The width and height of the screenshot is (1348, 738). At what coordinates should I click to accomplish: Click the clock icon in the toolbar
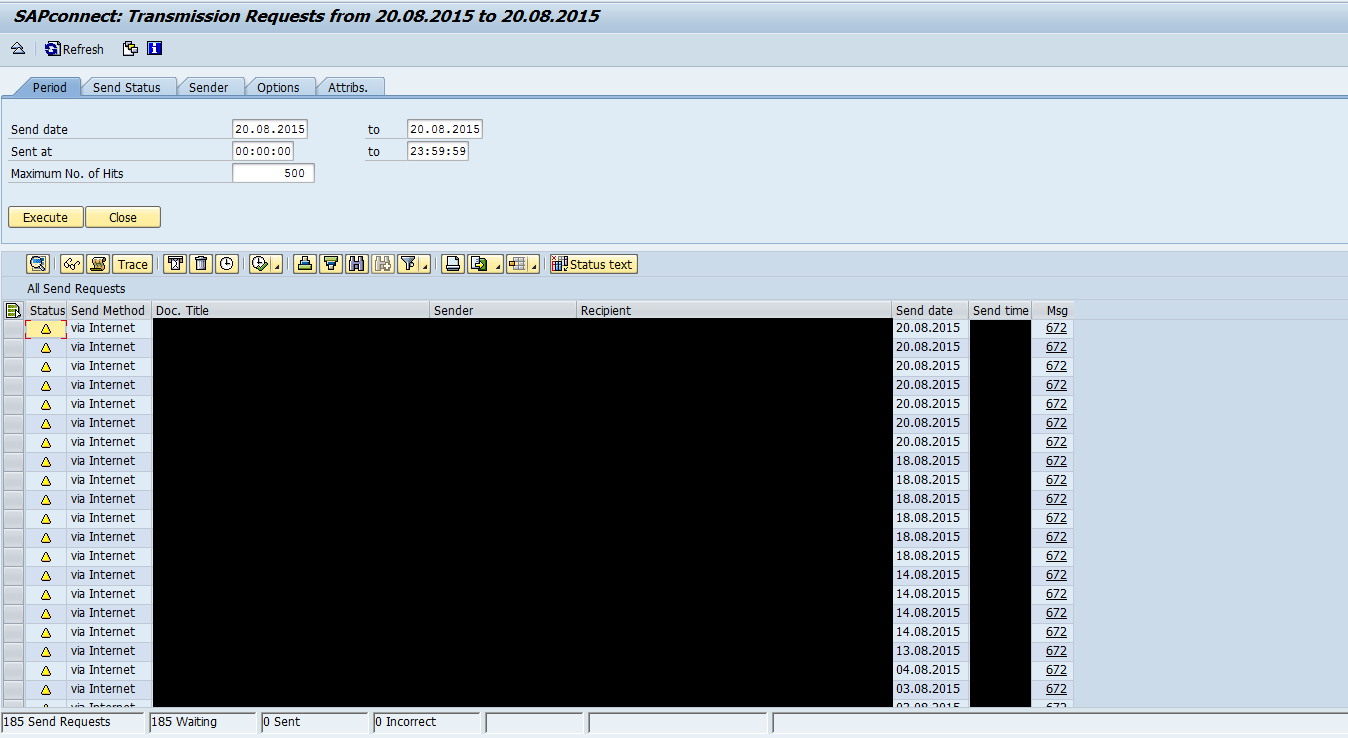click(227, 264)
